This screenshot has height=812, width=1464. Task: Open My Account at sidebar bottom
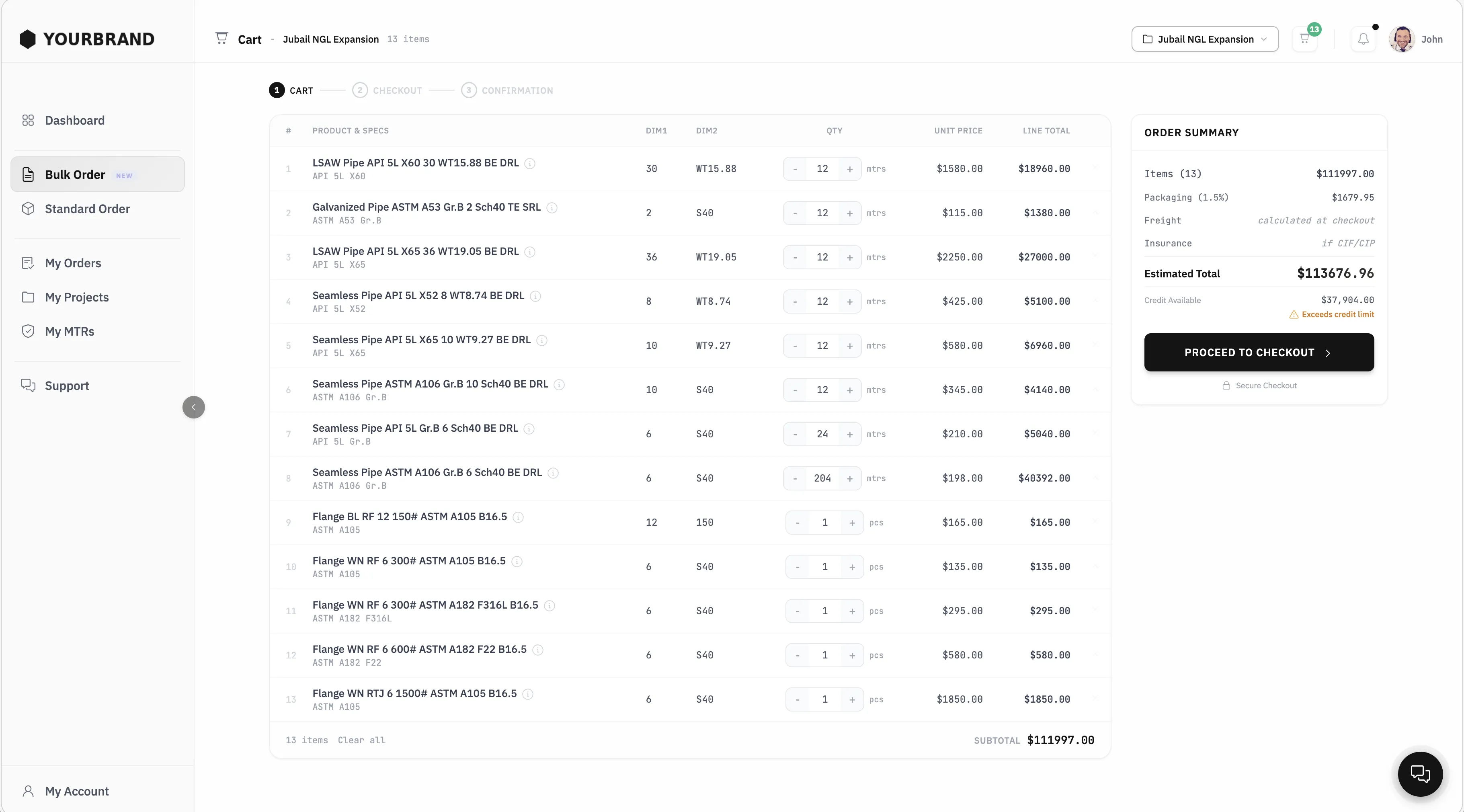77,791
